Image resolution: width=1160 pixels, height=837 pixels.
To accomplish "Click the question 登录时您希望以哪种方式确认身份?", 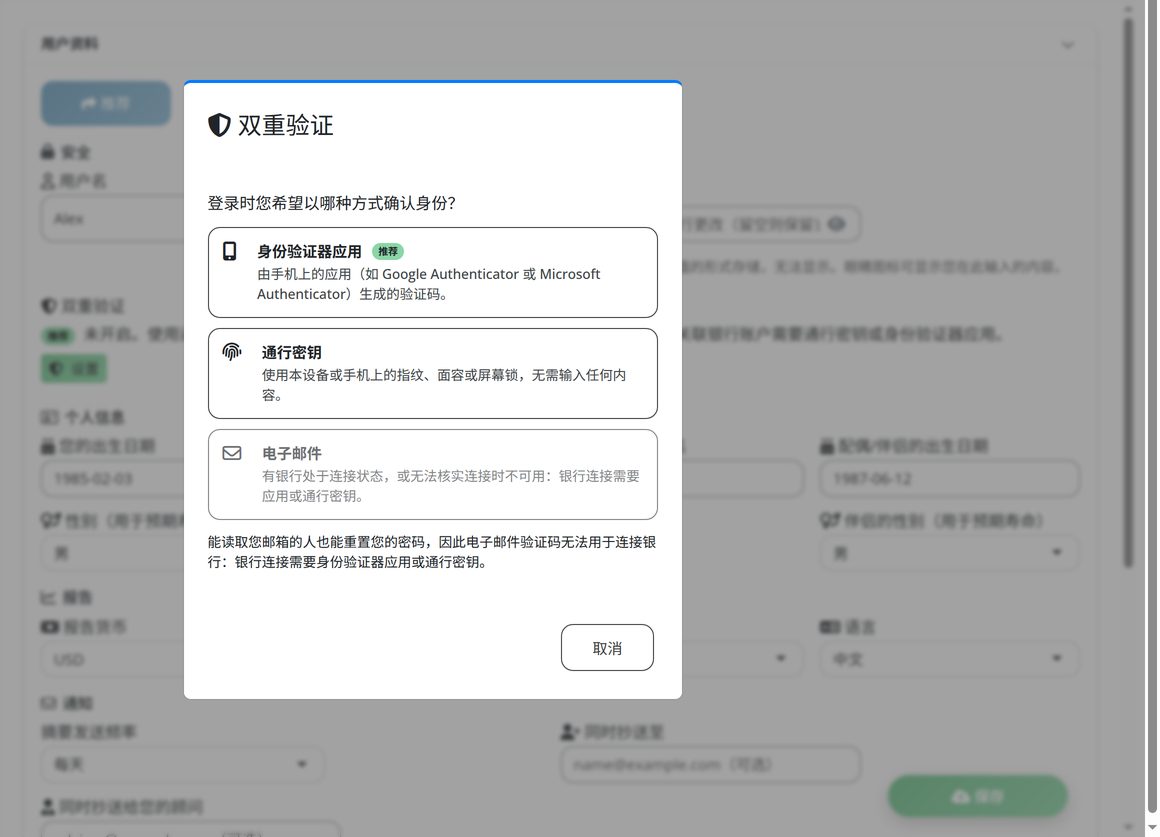I will pyautogui.click(x=331, y=203).
